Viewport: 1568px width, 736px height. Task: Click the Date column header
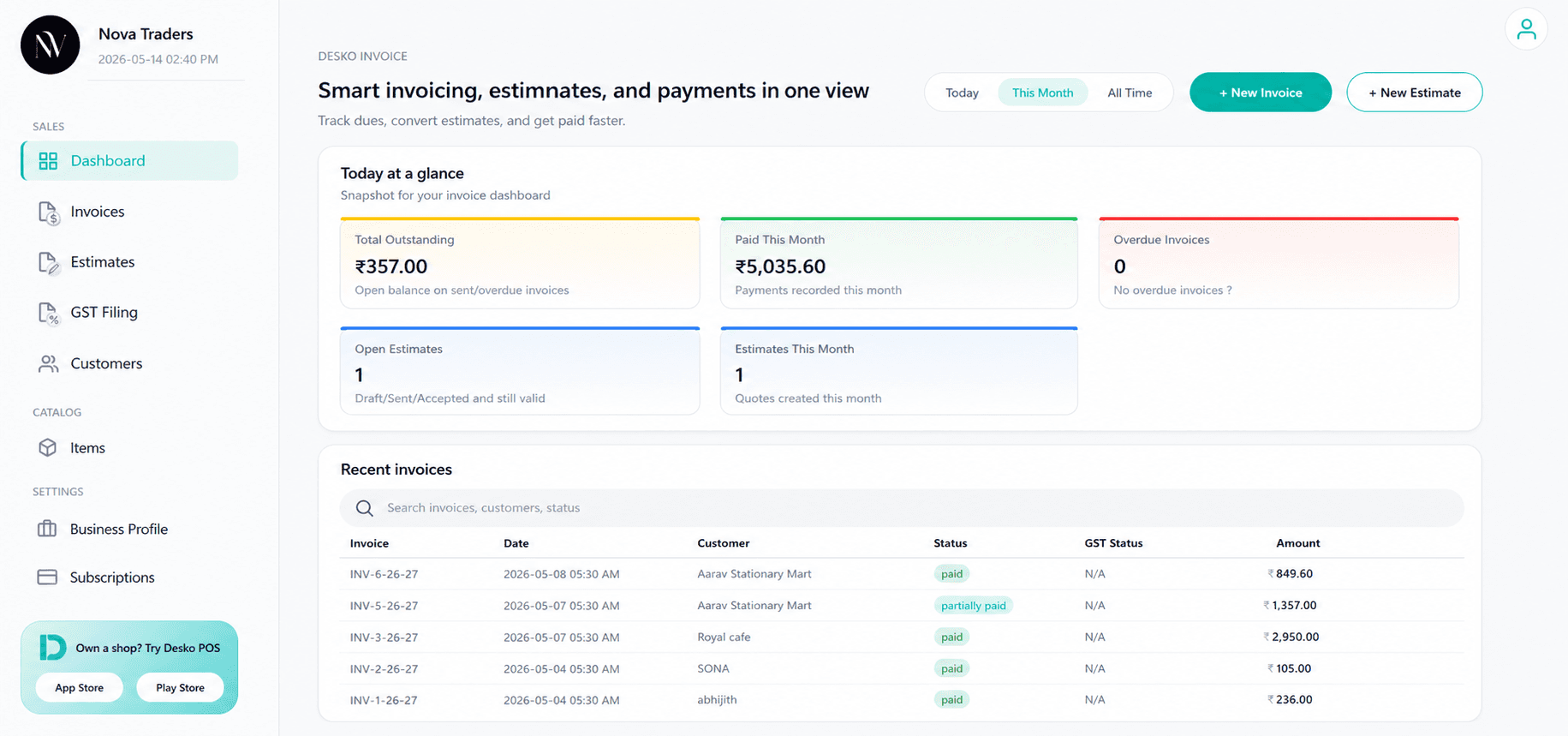click(x=516, y=543)
